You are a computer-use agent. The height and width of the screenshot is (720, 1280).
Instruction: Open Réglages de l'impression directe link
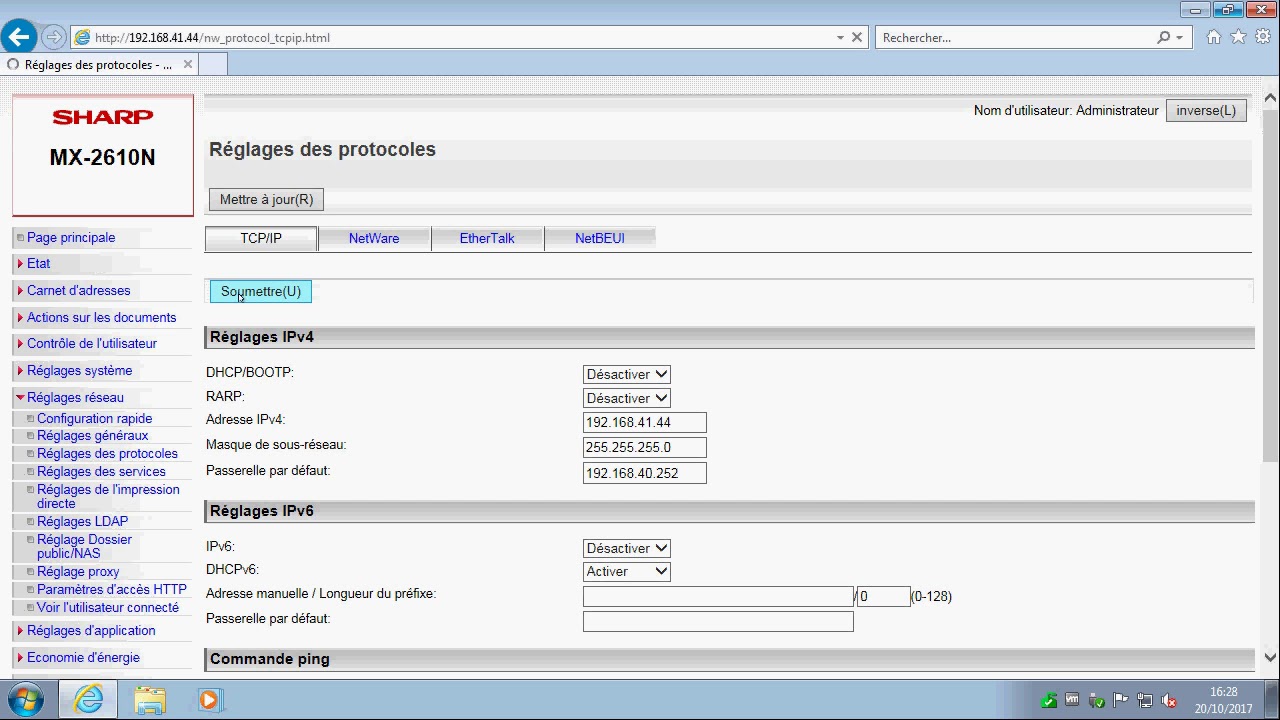(x=108, y=496)
